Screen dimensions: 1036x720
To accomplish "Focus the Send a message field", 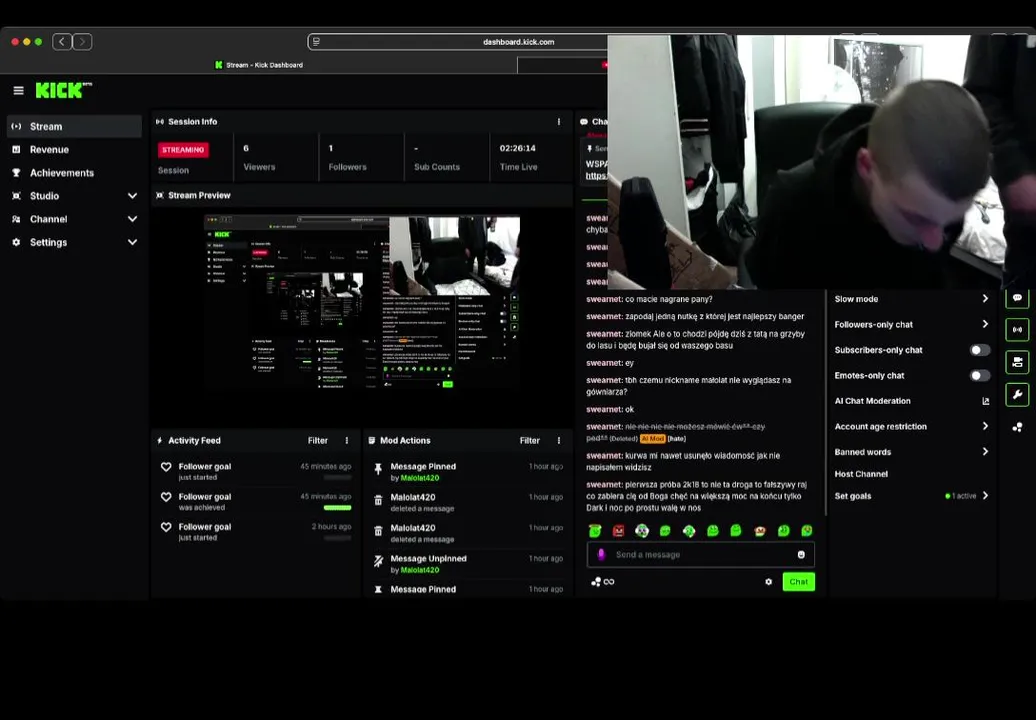I will [x=700, y=555].
